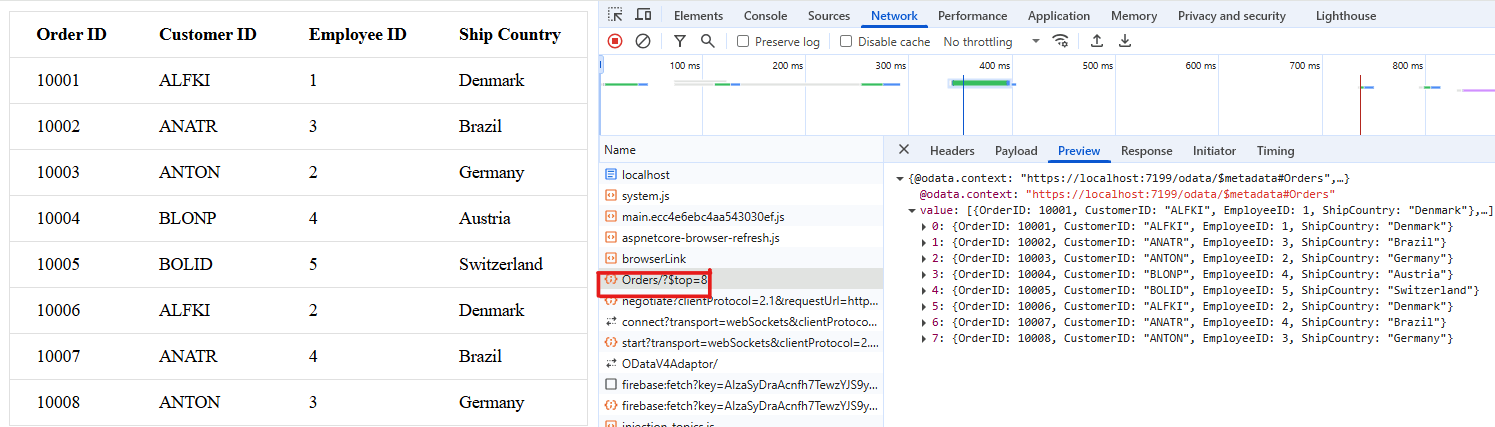Screen dimensions: 1495x427
Task: Toggle the device toolbar icon
Action: point(643,15)
